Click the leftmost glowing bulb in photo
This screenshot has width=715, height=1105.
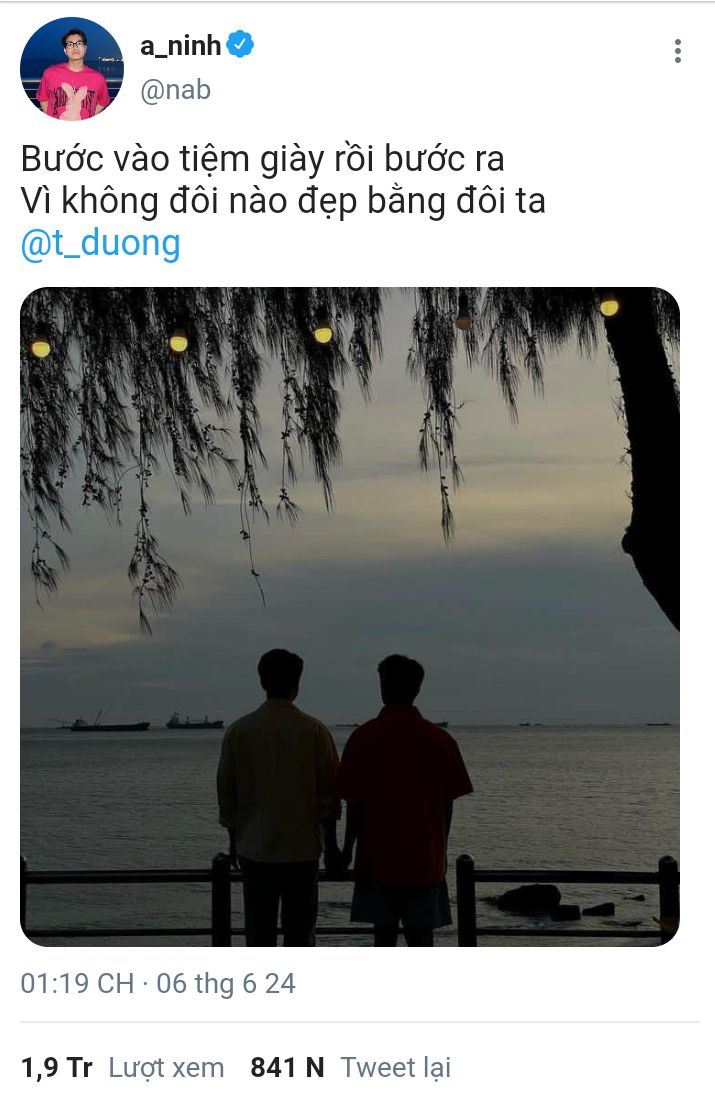pos(41,348)
